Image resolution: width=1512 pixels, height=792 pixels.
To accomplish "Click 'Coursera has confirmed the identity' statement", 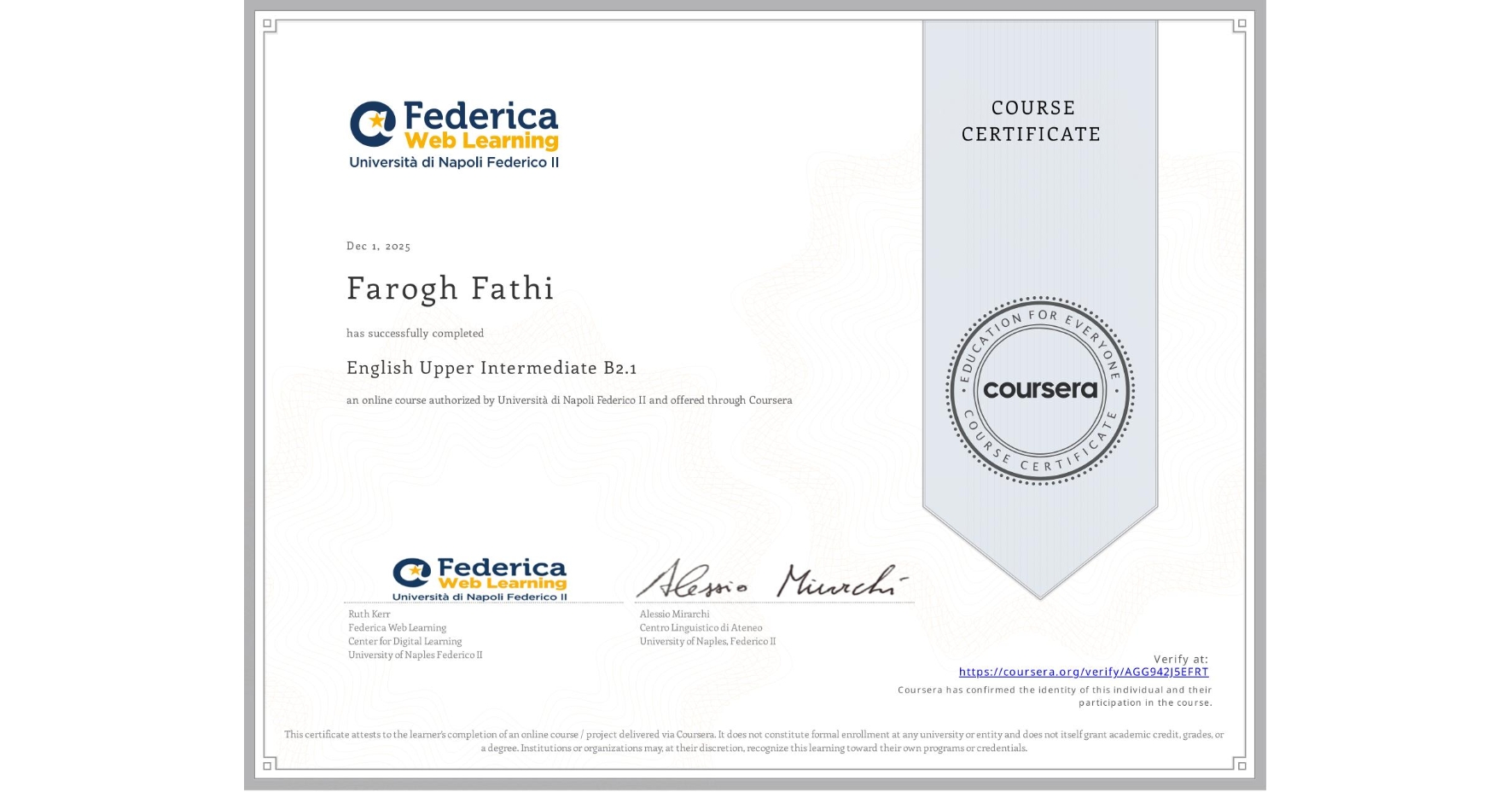I will coord(1055,696).
